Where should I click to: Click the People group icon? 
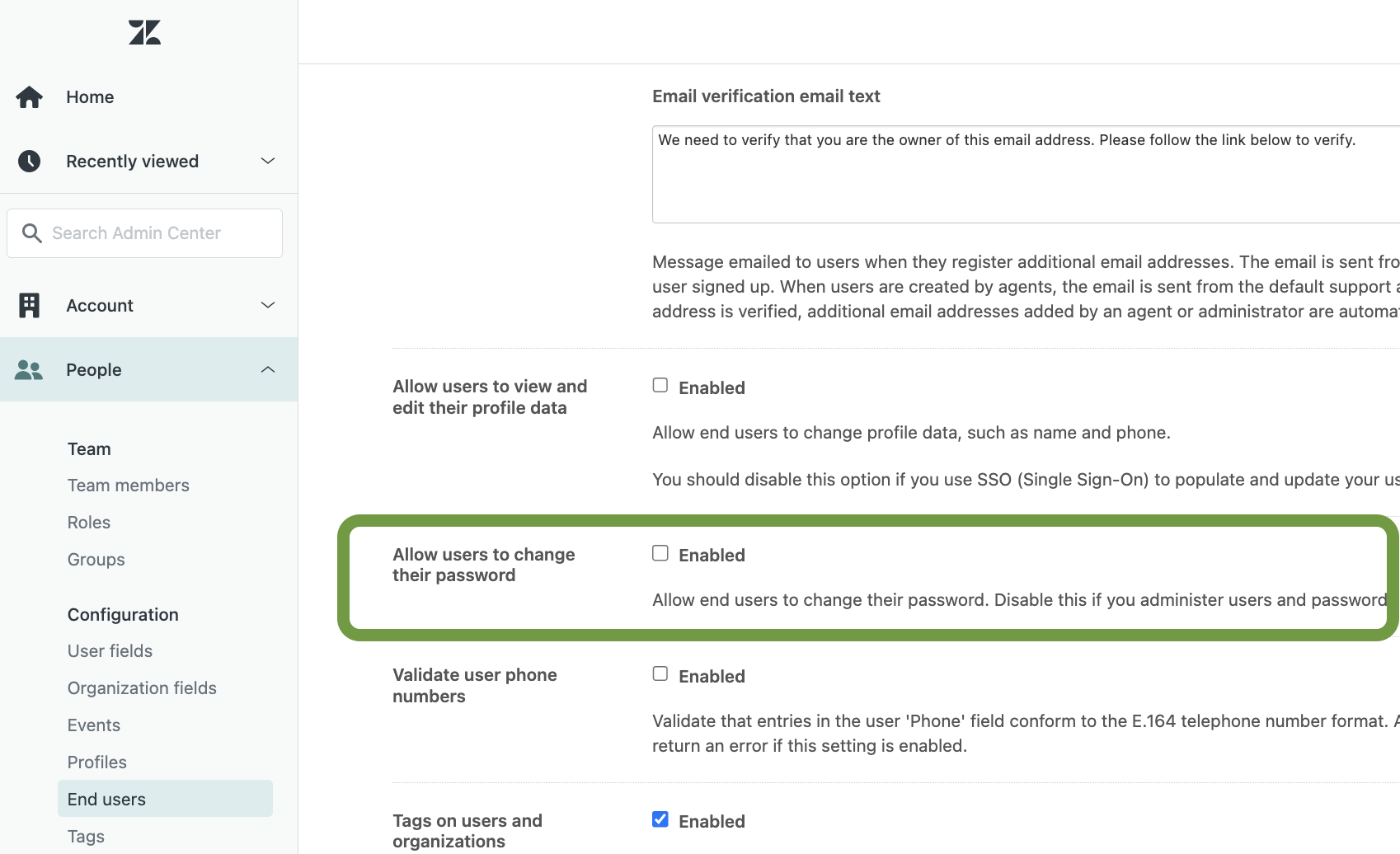click(29, 370)
